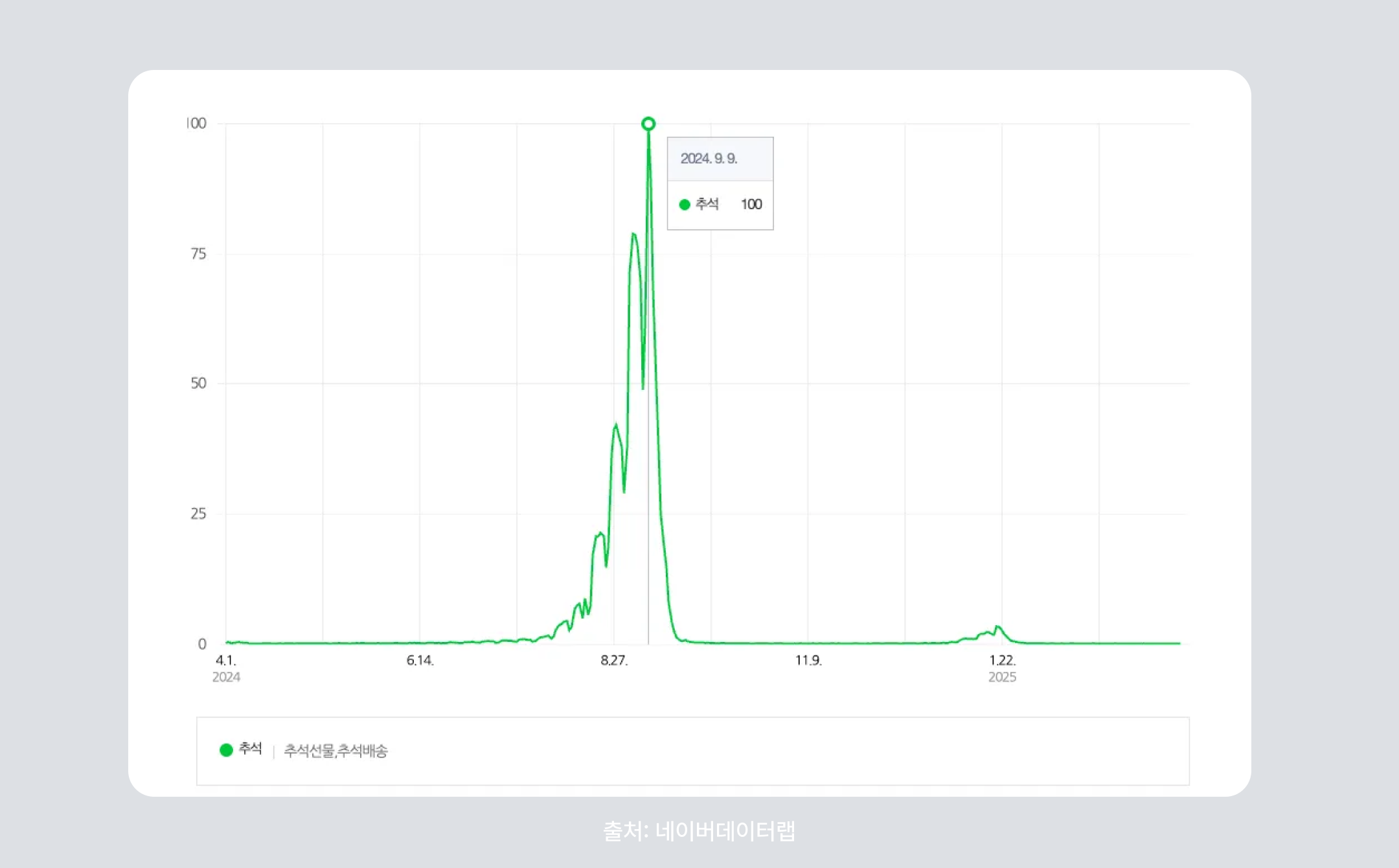Click the 8.27. x-axis date label
1399x868 pixels.
613,660
